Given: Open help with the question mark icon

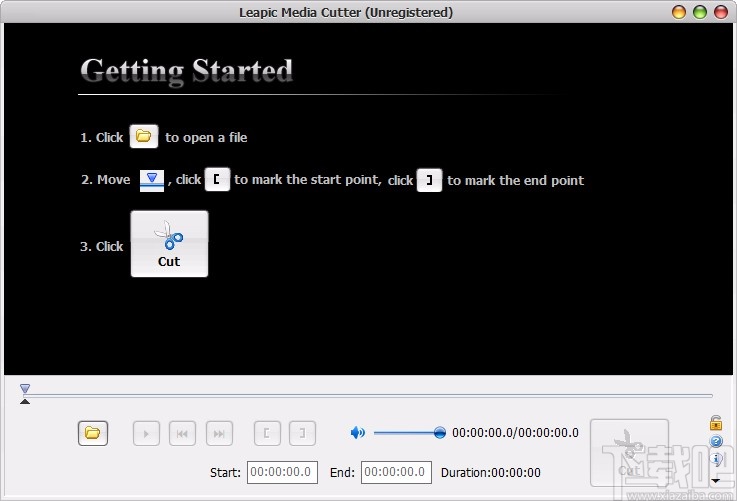Looking at the screenshot, I should click(x=716, y=441).
